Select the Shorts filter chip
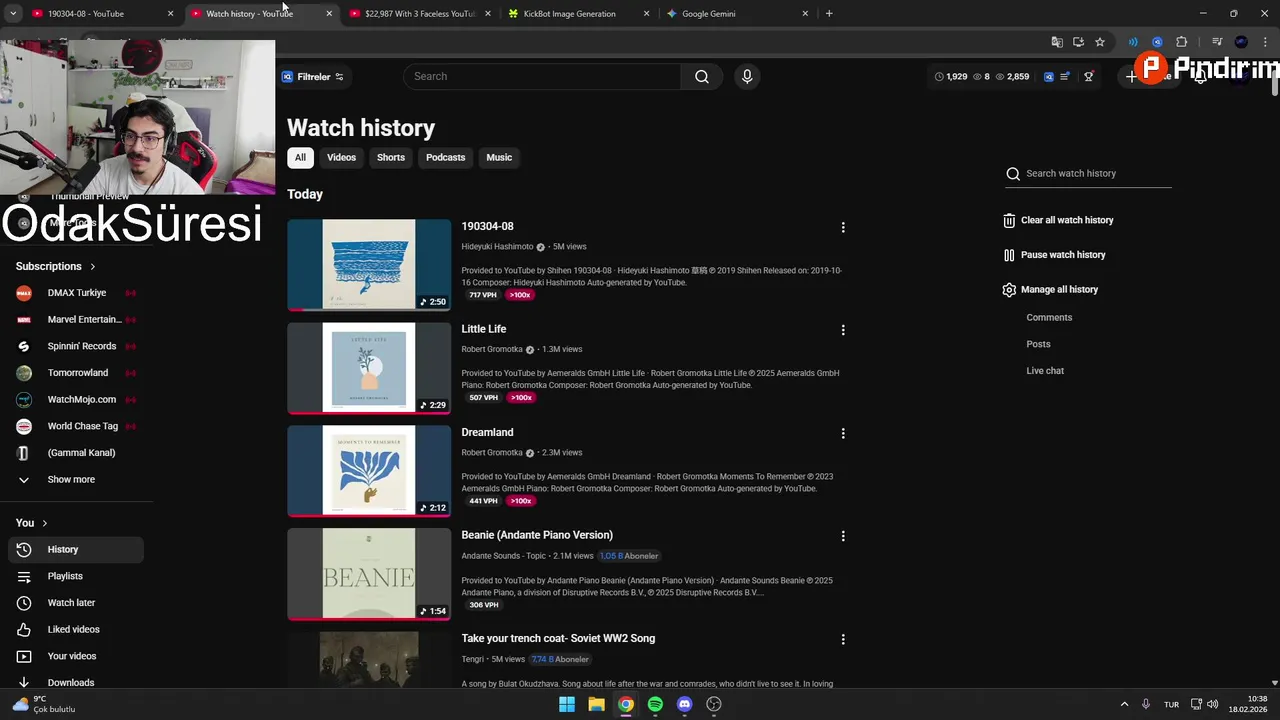The width and height of the screenshot is (1280, 720). tap(391, 158)
